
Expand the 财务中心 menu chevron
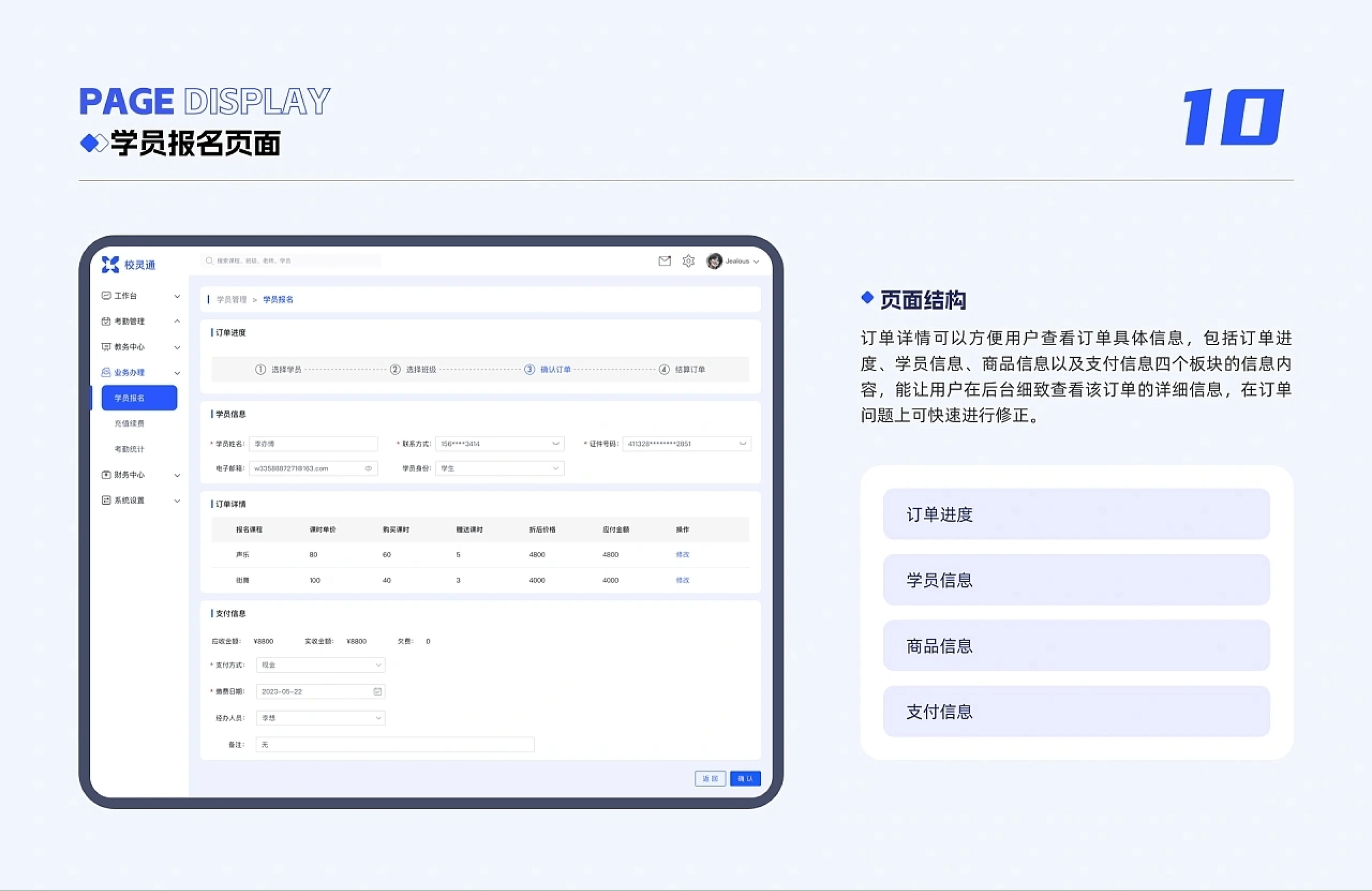pos(178,476)
